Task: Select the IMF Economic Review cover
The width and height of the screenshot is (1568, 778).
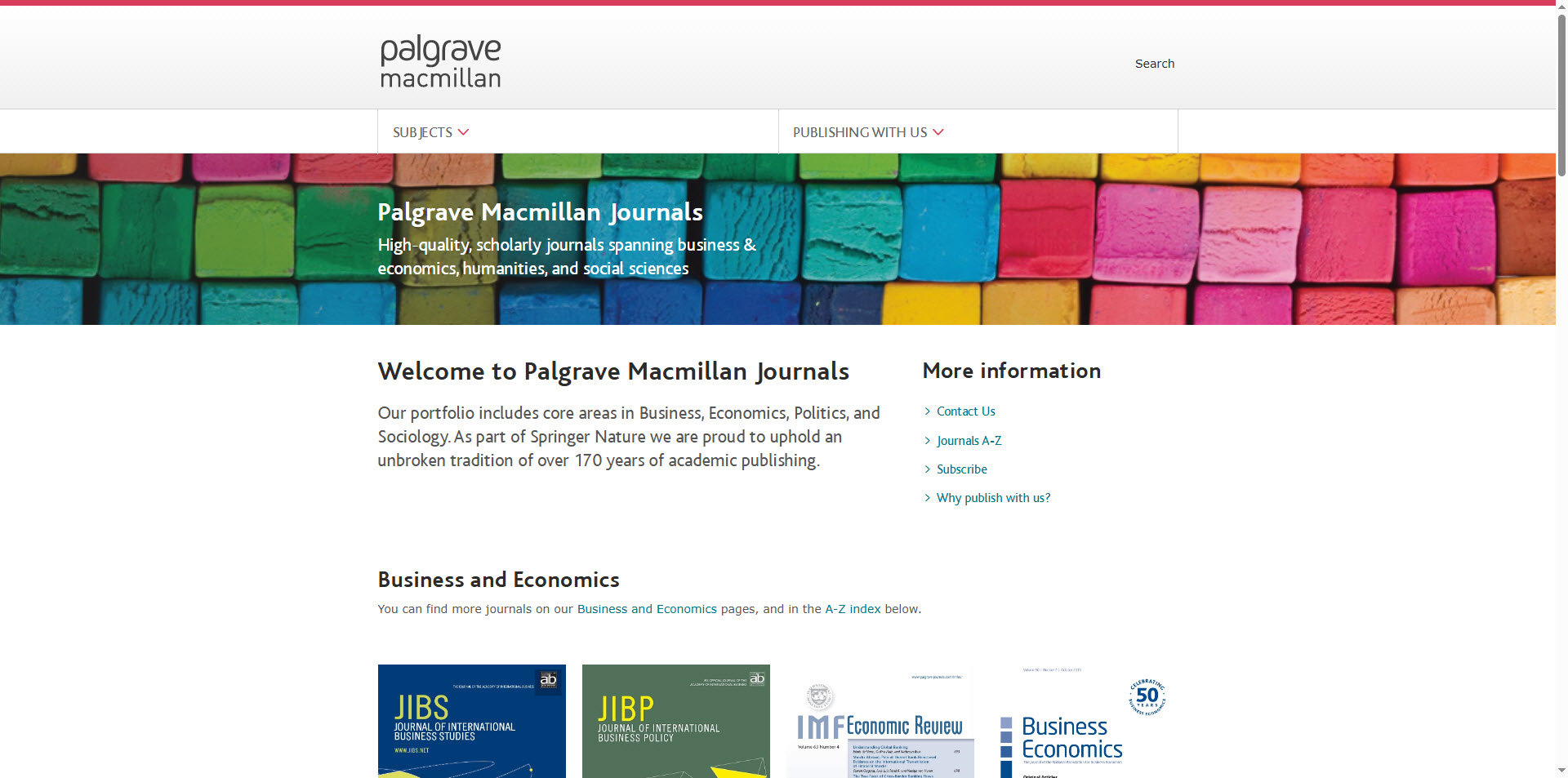Action: 880,722
